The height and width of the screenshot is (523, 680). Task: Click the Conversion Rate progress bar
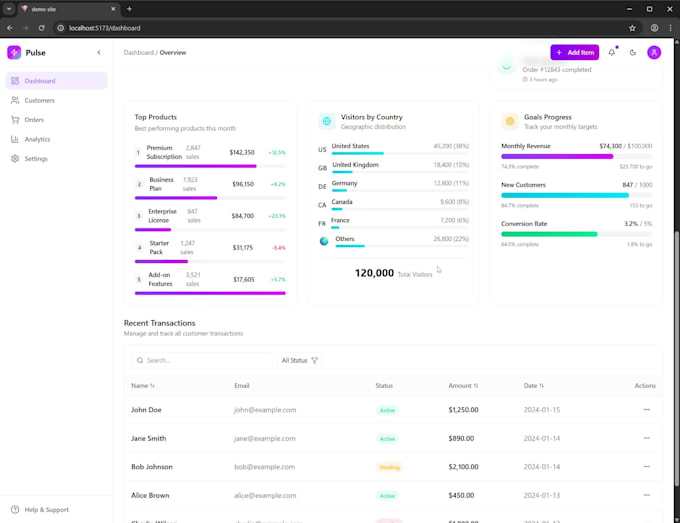point(576,234)
